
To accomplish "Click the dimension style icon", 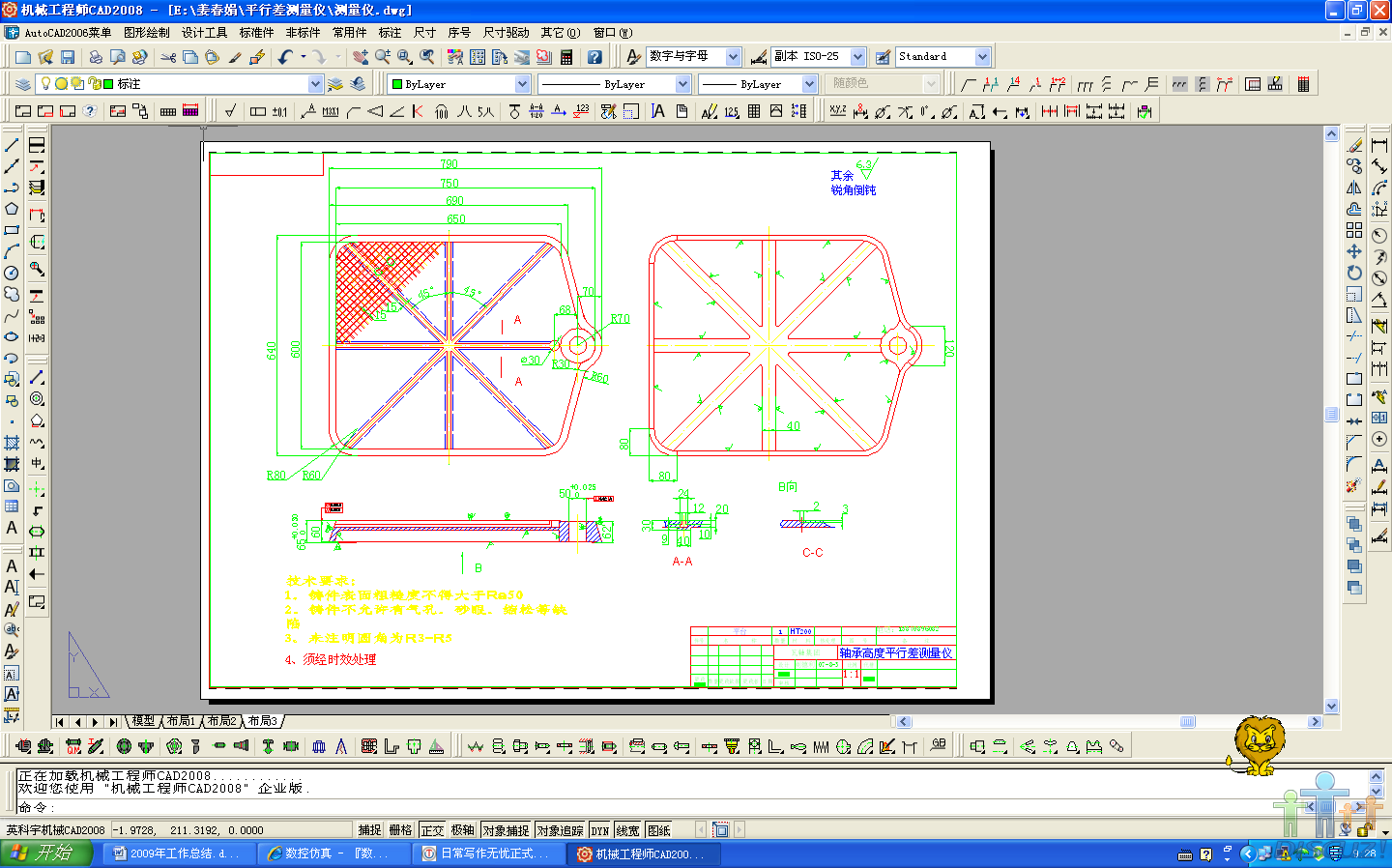I will 759,57.
